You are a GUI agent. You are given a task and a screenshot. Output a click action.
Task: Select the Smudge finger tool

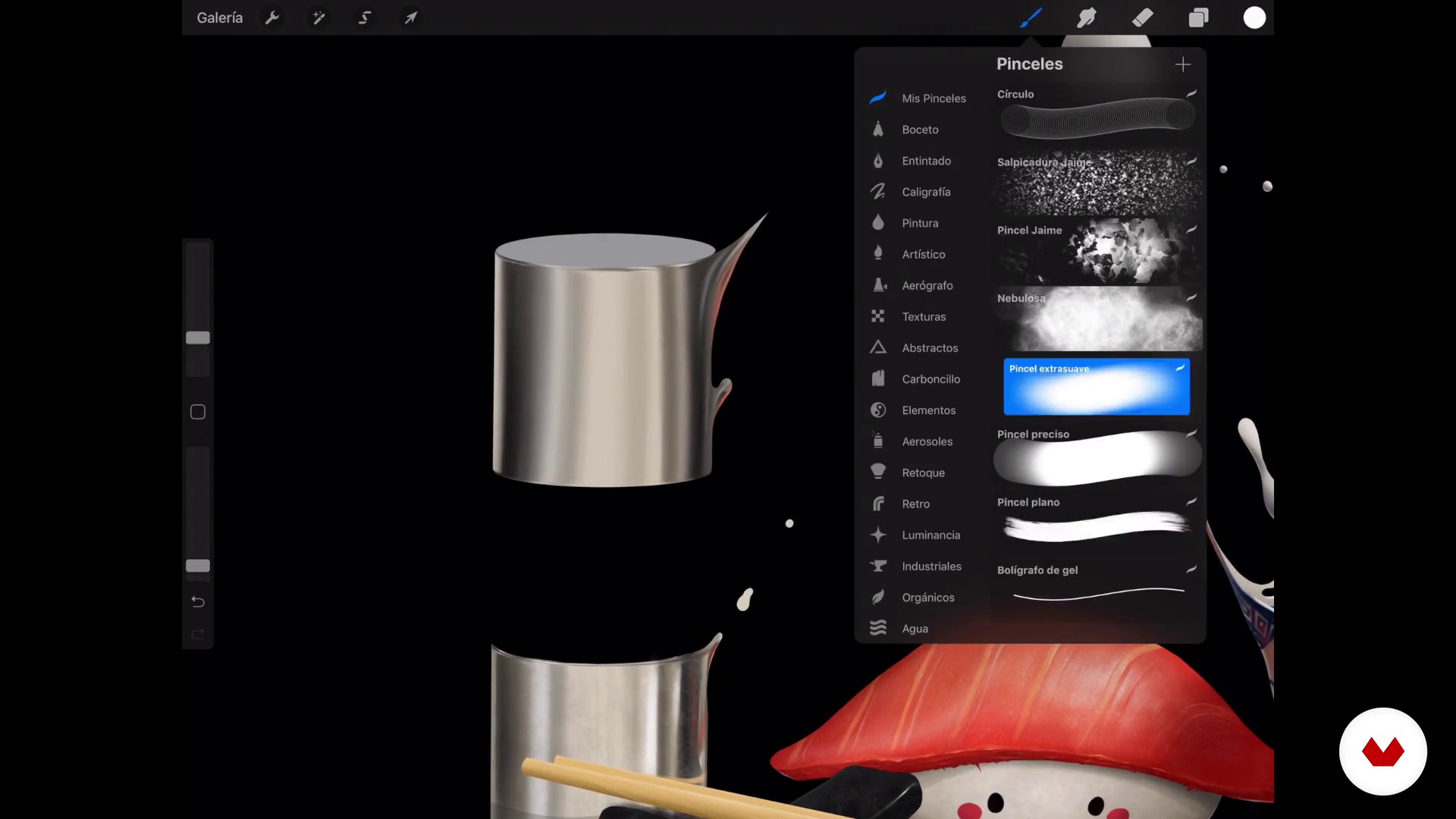point(1087,17)
